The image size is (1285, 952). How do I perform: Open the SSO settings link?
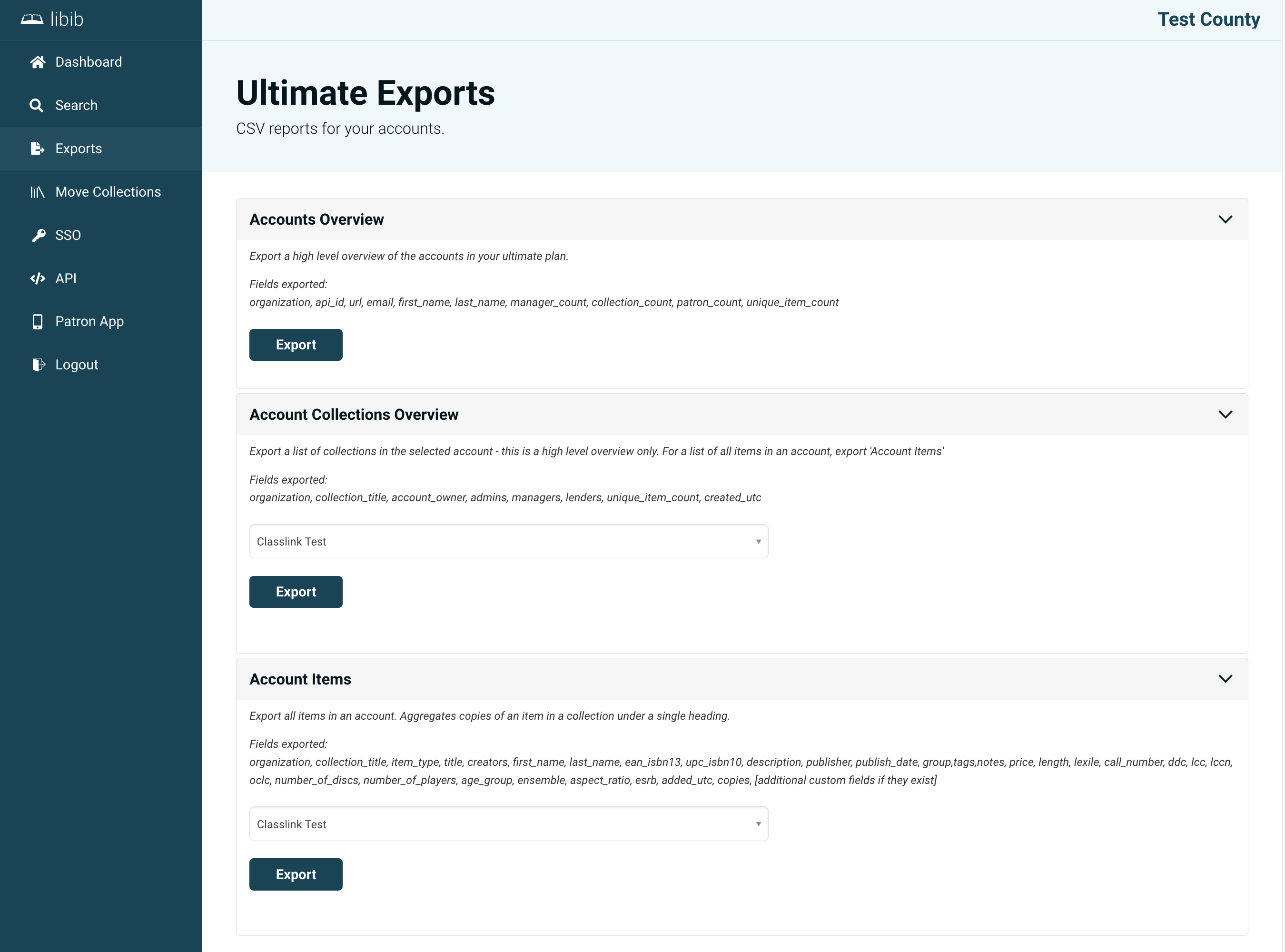click(x=101, y=235)
